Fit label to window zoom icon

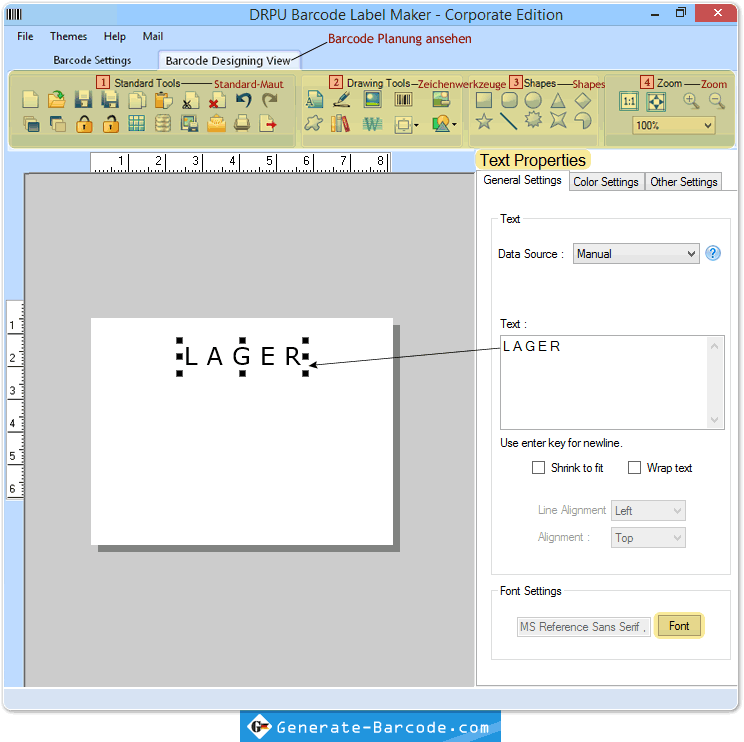[656, 101]
